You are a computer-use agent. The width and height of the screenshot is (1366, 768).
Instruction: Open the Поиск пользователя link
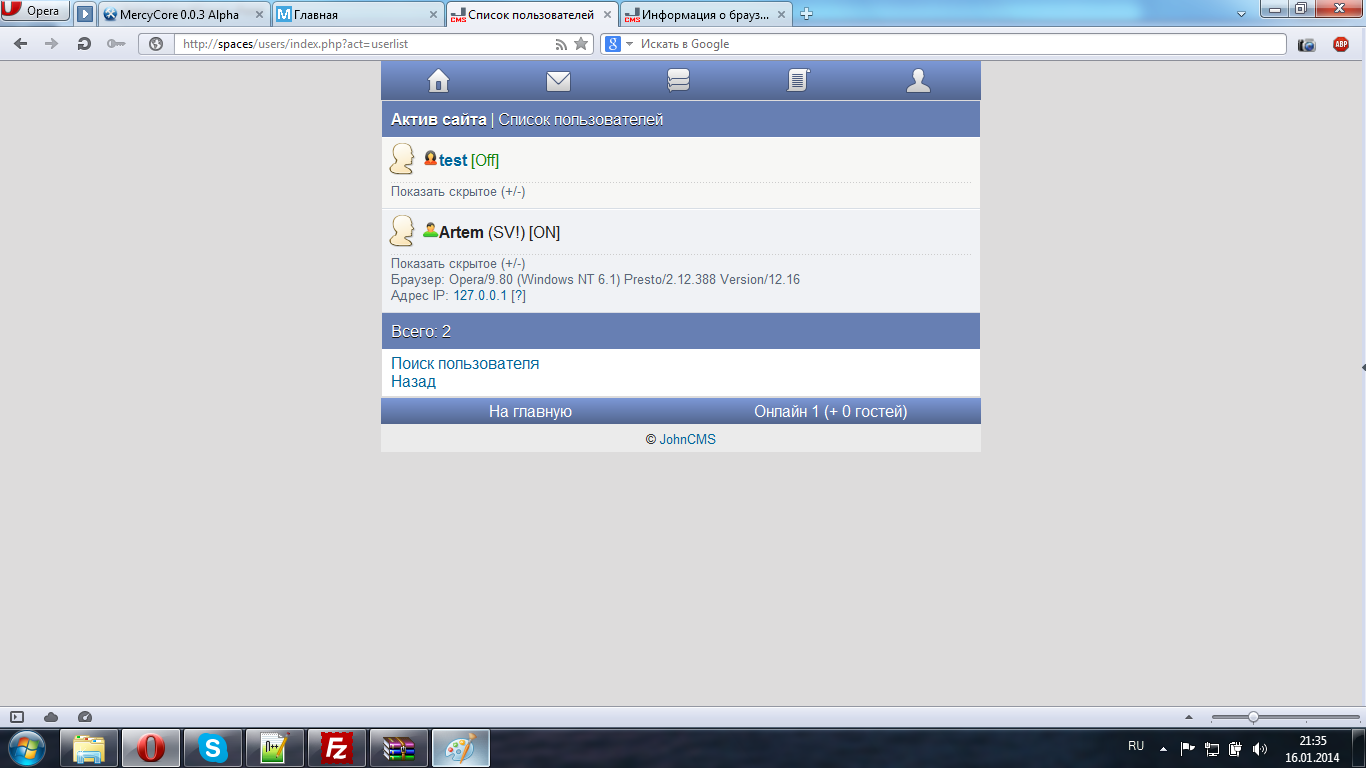[x=465, y=364]
